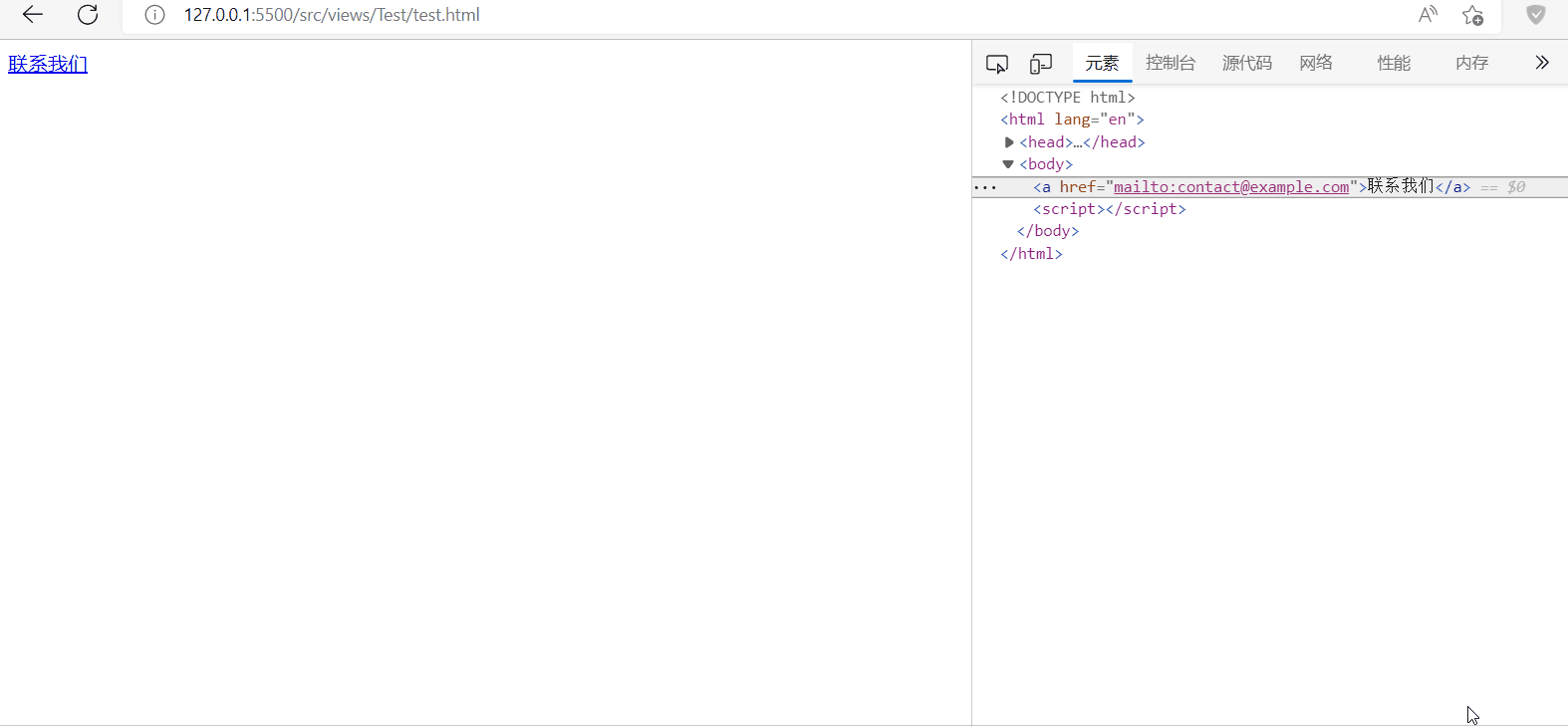Select the <html lang="en"> node
This screenshot has height=726, width=1568.
[1073, 120]
